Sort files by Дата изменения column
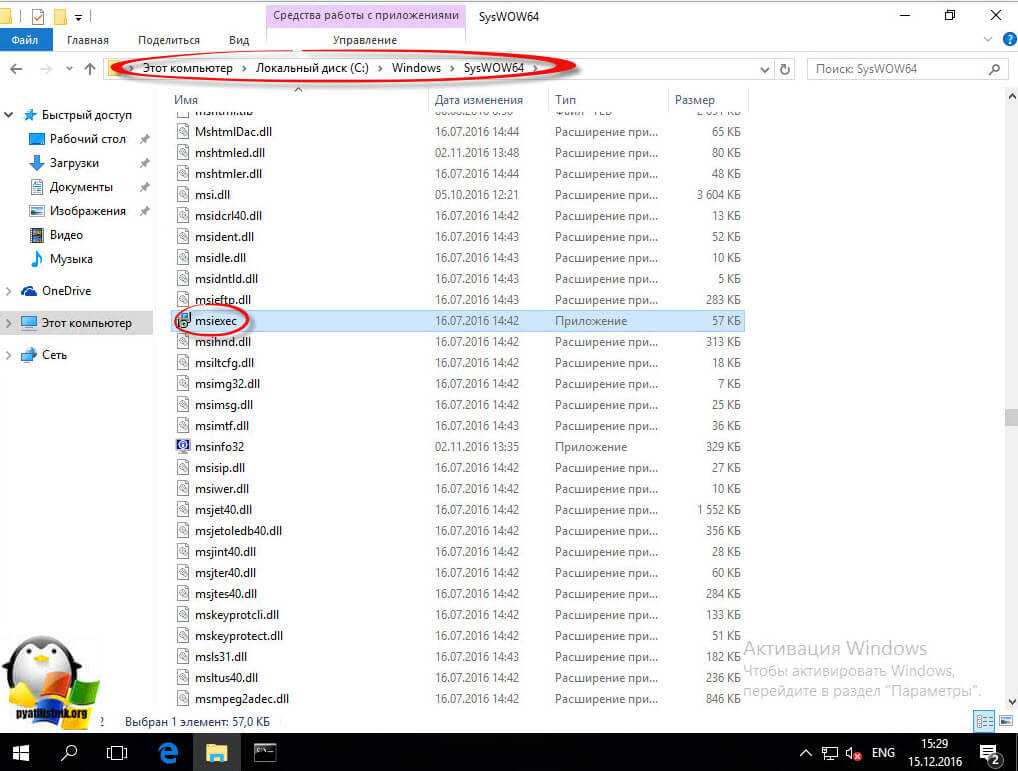The height and width of the screenshot is (771, 1018). [478, 100]
